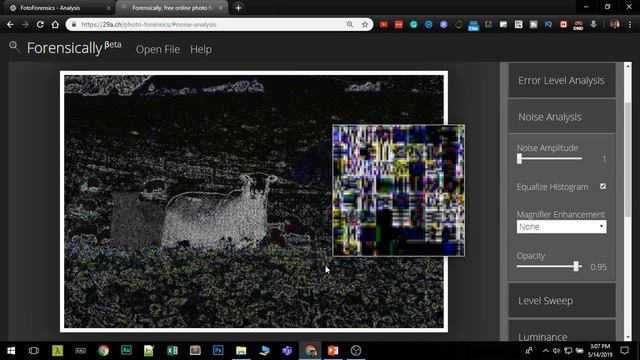This screenshot has height=360, width=640.
Task: Click the purple hexagon extension icon
Action: (x=444, y=24)
